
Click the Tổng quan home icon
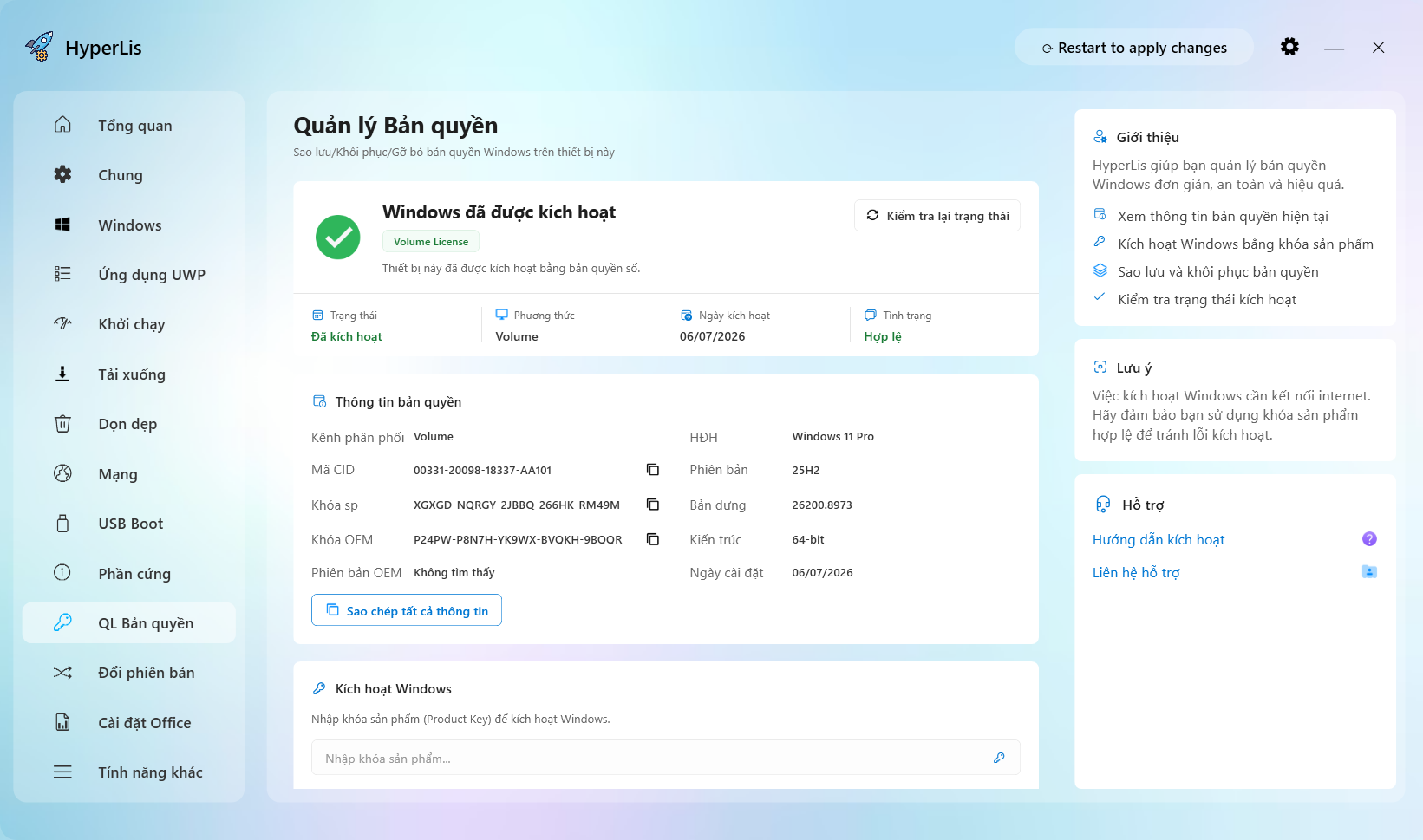(62, 125)
